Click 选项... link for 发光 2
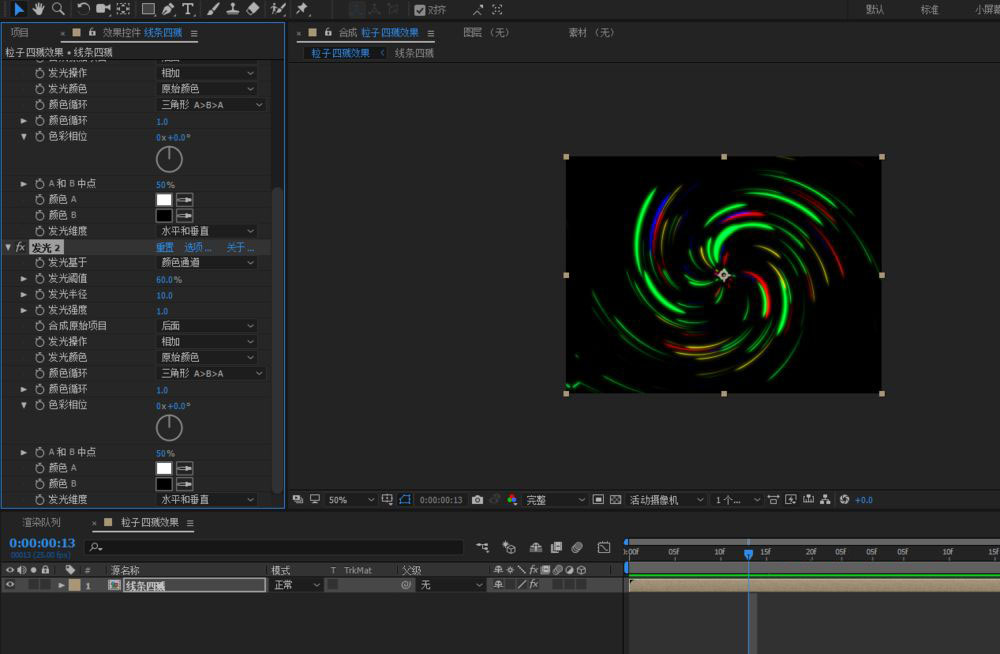The height and width of the screenshot is (654, 1000). click(x=198, y=248)
